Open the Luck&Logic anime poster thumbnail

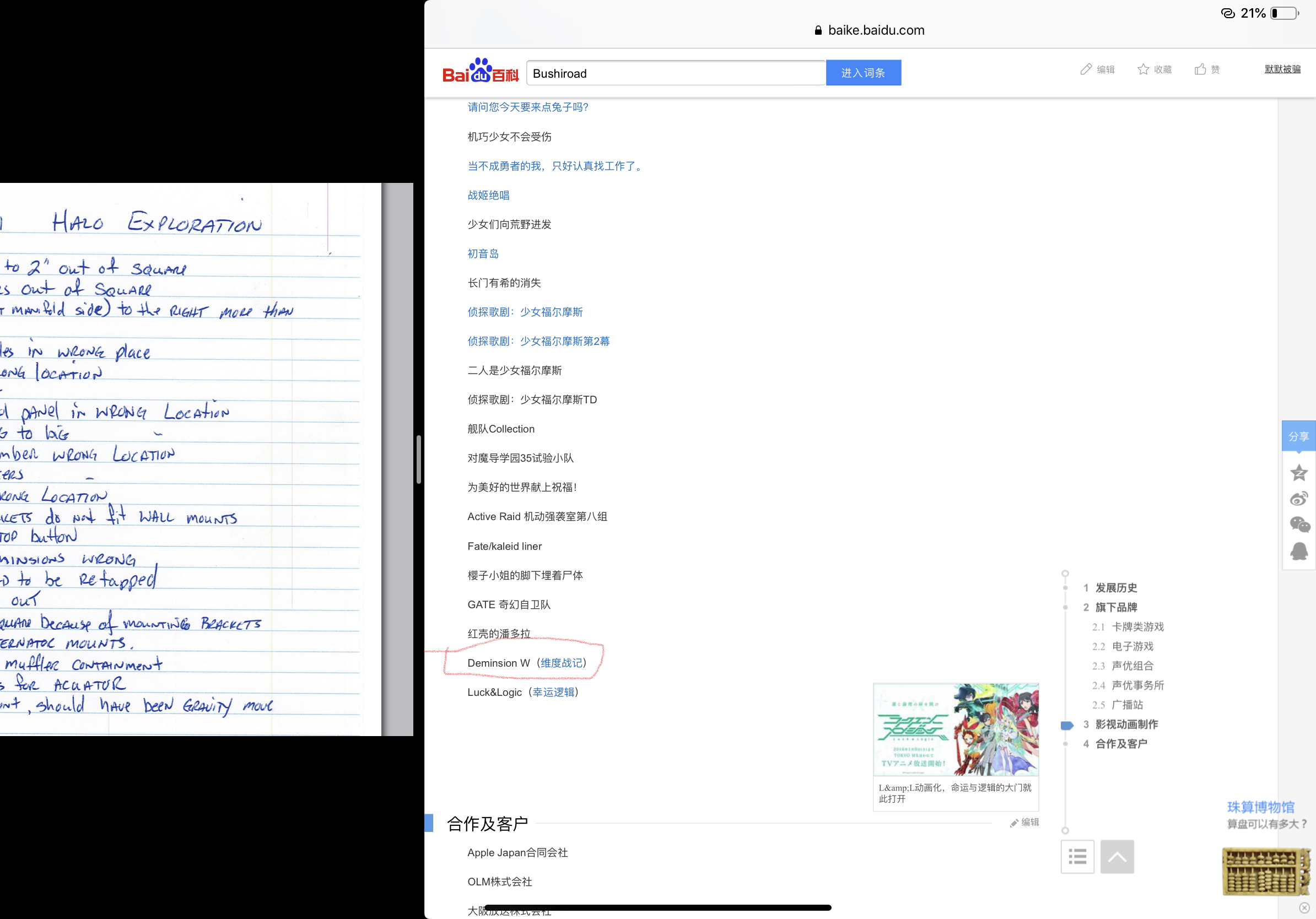(955, 729)
